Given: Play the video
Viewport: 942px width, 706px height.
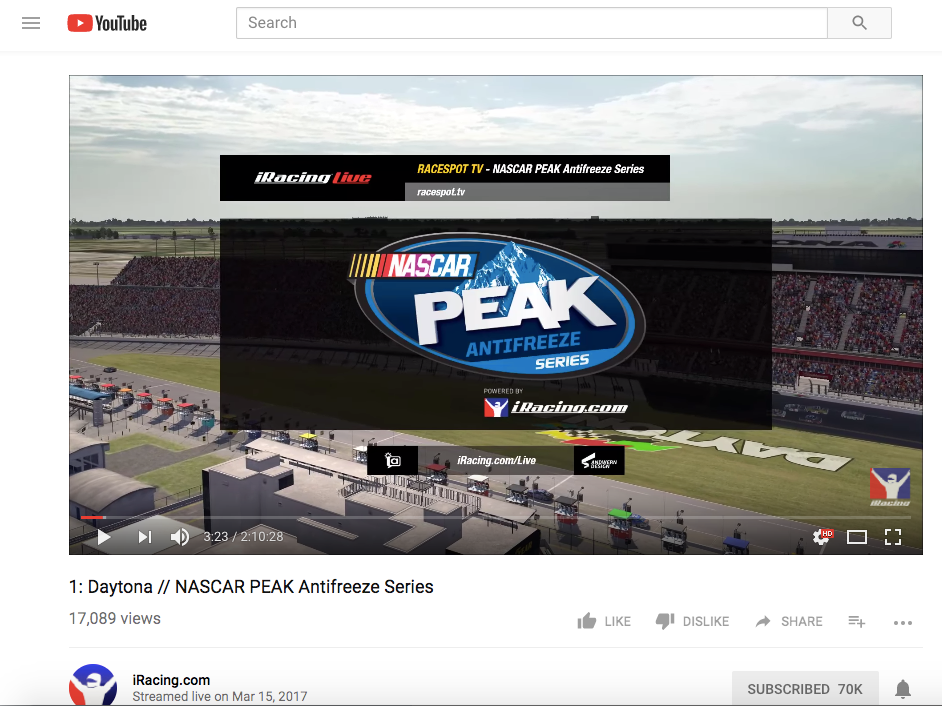Looking at the screenshot, I should (103, 537).
